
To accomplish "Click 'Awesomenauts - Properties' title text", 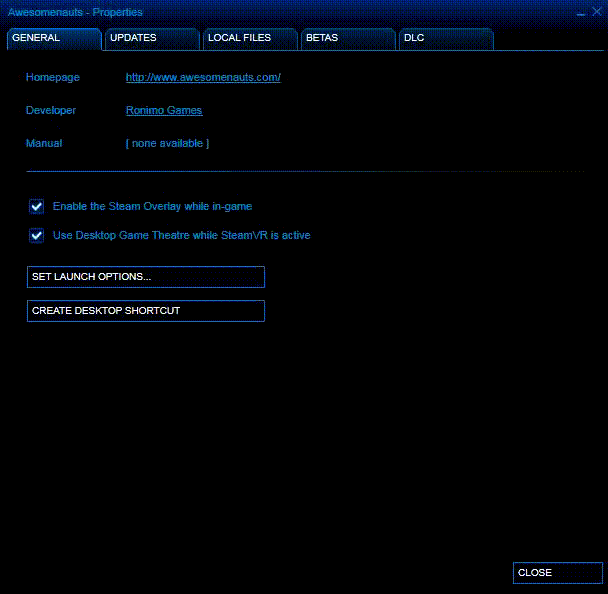I will 75,12.
